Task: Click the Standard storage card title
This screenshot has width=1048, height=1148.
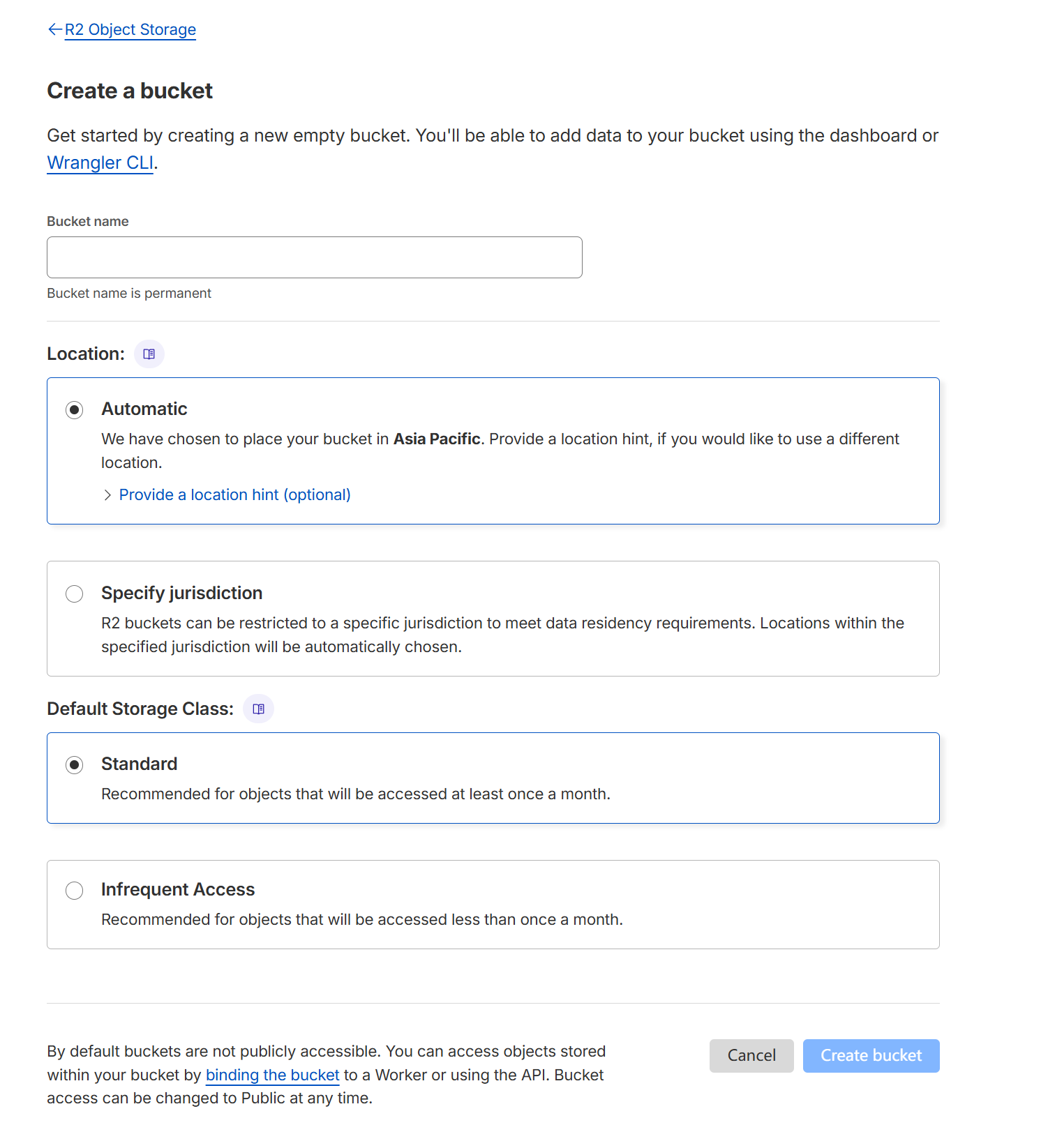Action: click(139, 764)
